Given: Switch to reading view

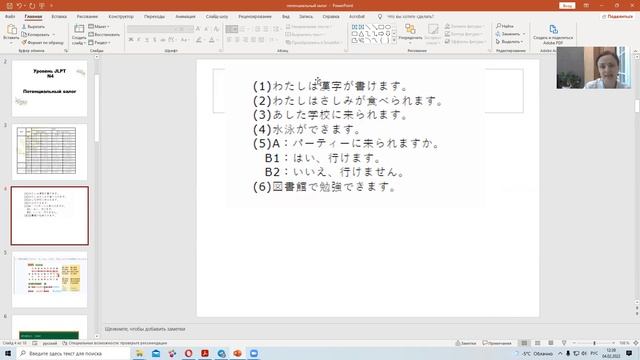Looking at the screenshot, I should (551, 343).
